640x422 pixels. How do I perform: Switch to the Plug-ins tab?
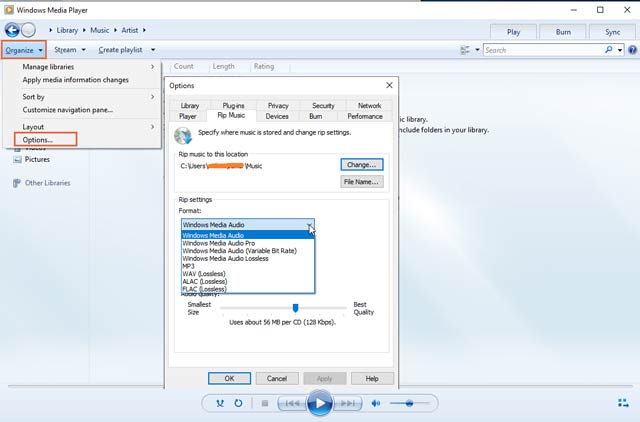[233, 105]
